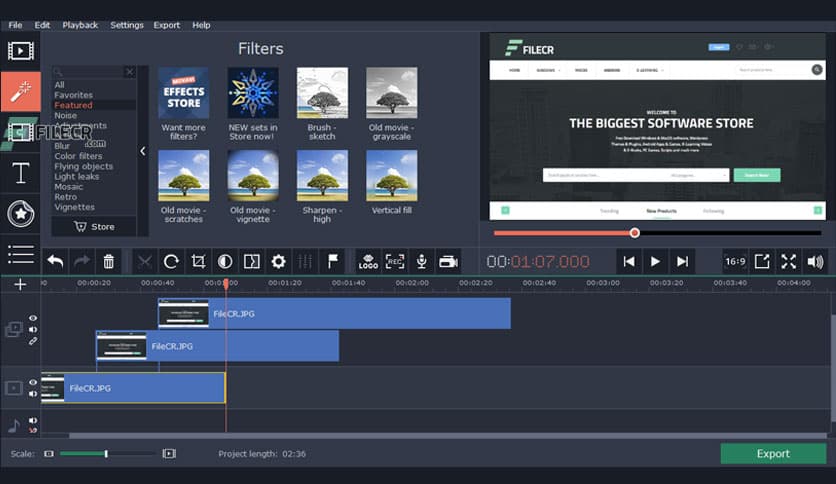836x484 pixels.
Task: Mute the overlay track speaker
Action: pyautogui.click(x=33, y=329)
